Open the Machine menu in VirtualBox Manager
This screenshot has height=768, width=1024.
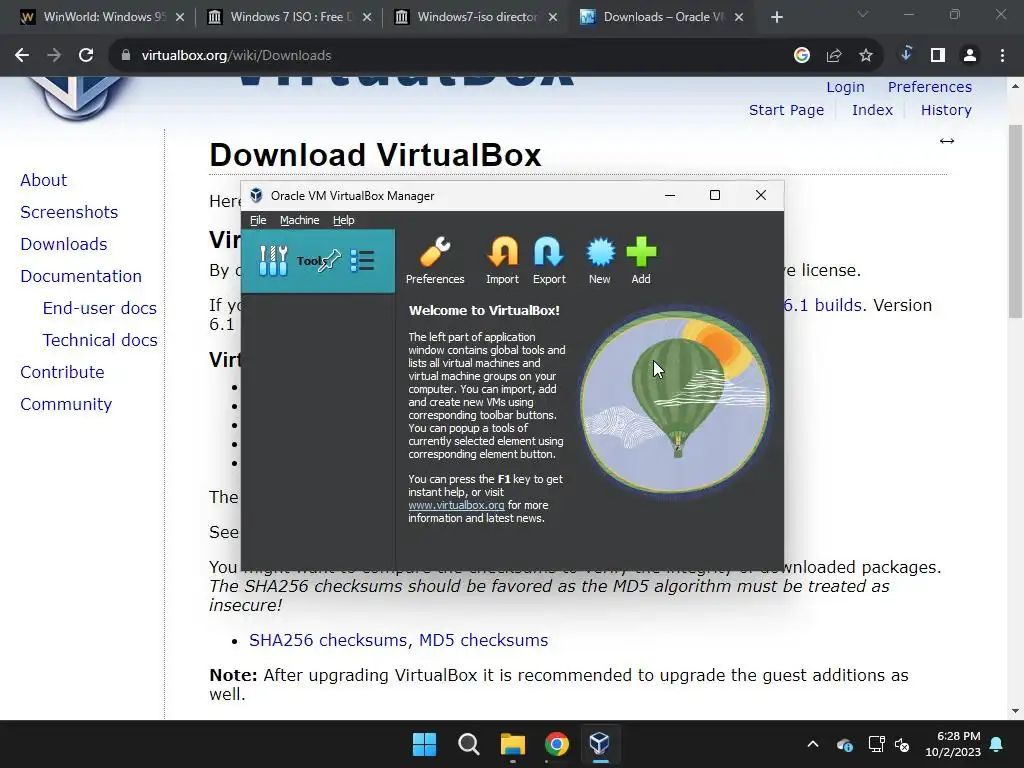pyautogui.click(x=299, y=220)
